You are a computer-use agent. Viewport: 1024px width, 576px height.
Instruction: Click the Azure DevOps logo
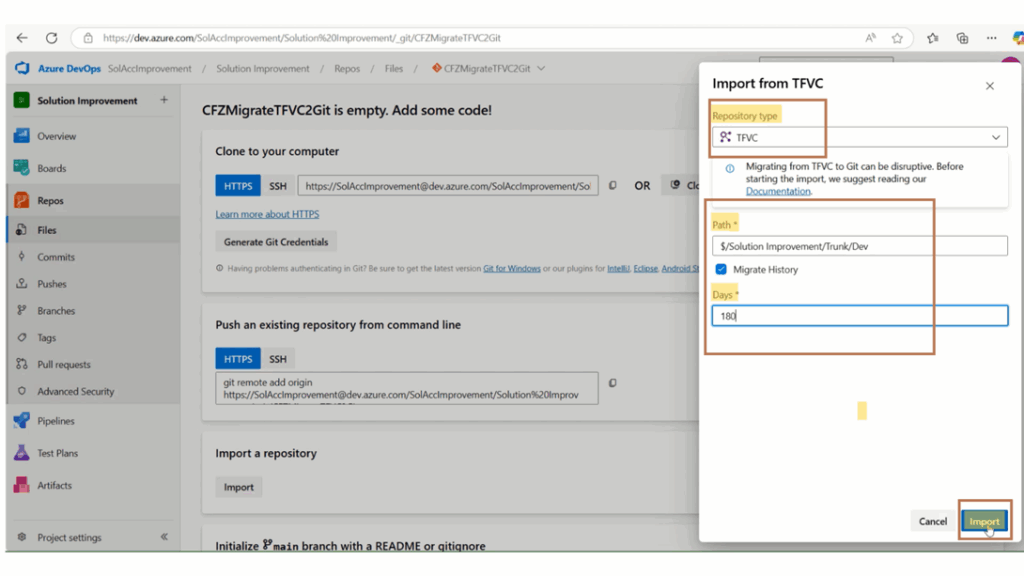pos(22,68)
